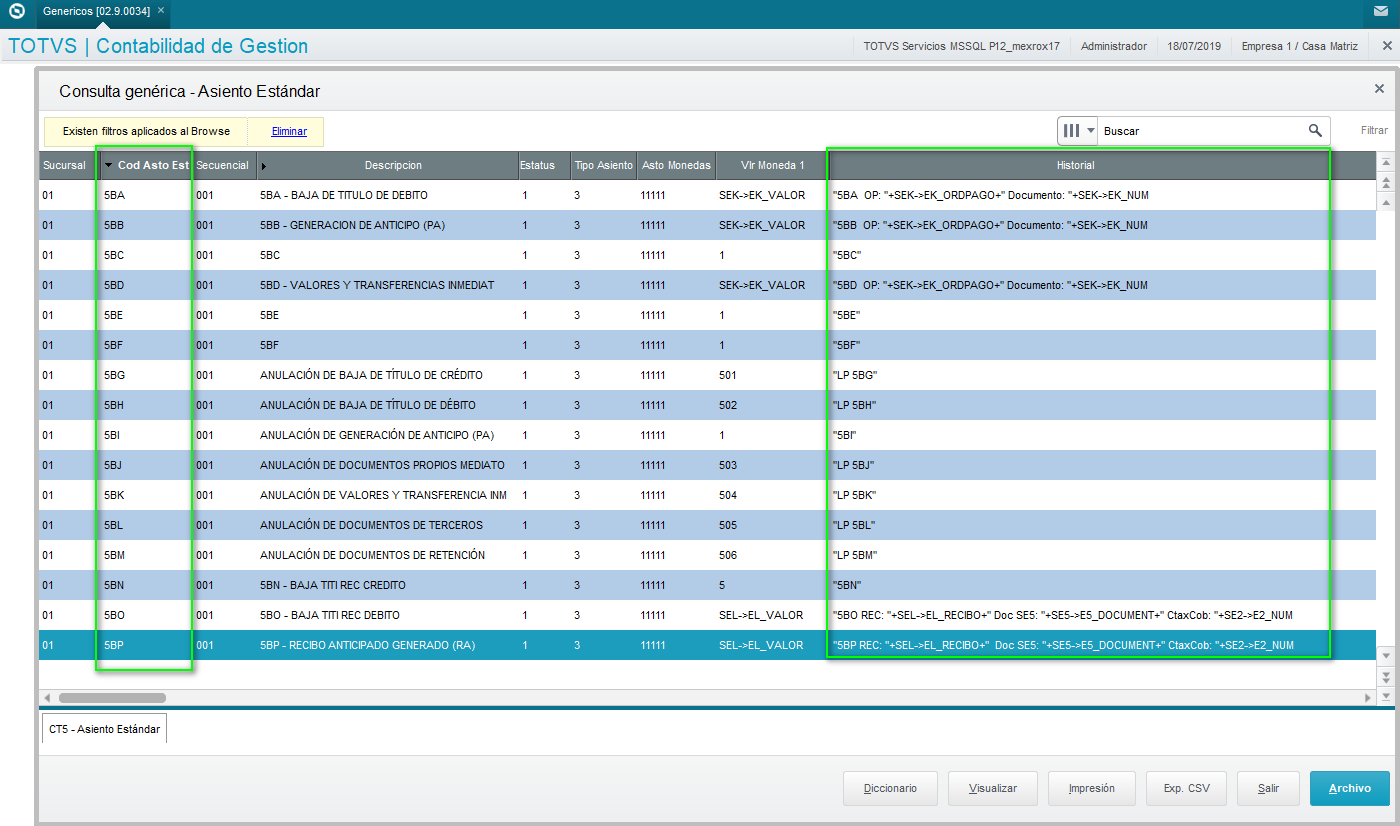Open the mail envelope icon
Image resolution: width=1400 pixels, height=826 pixels.
click(x=1381, y=12)
